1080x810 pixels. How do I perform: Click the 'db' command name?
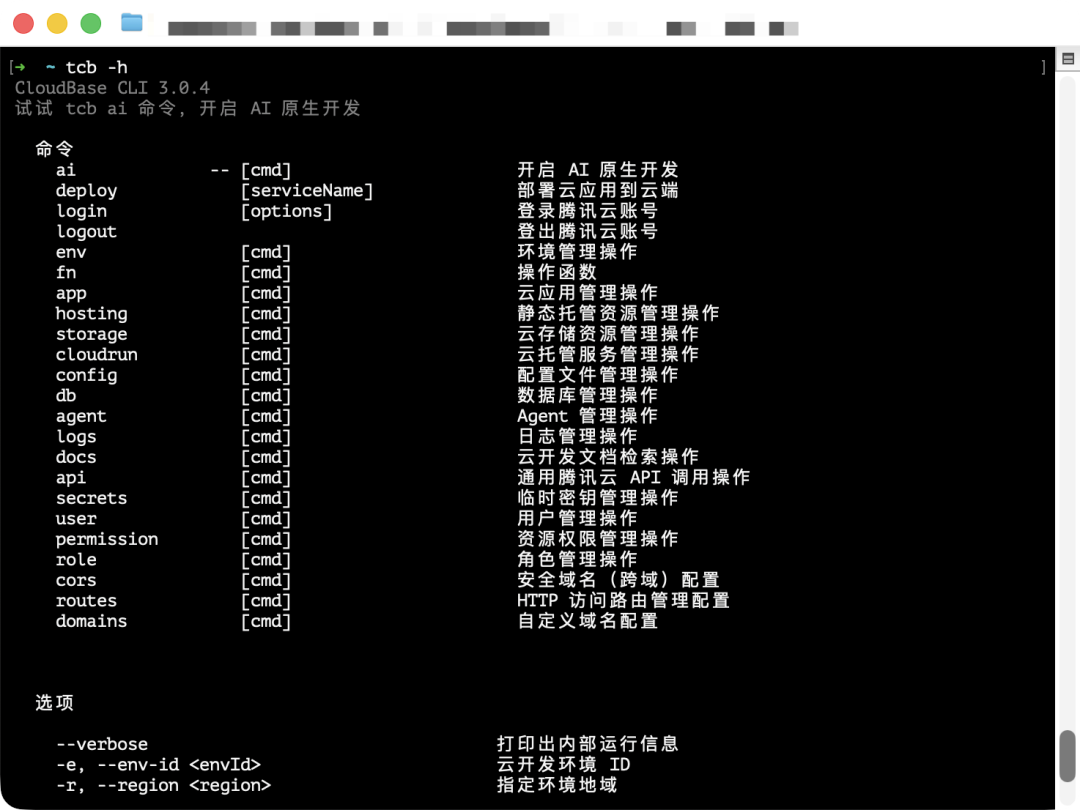pyautogui.click(x=66, y=396)
